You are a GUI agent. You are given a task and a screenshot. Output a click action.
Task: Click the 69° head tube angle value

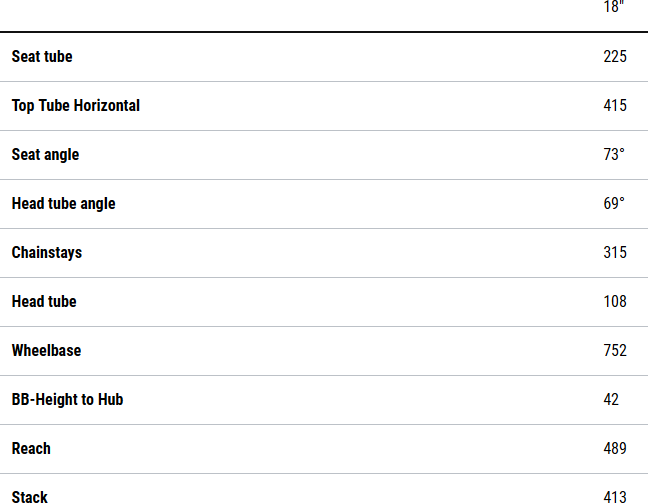[x=614, y=204]
